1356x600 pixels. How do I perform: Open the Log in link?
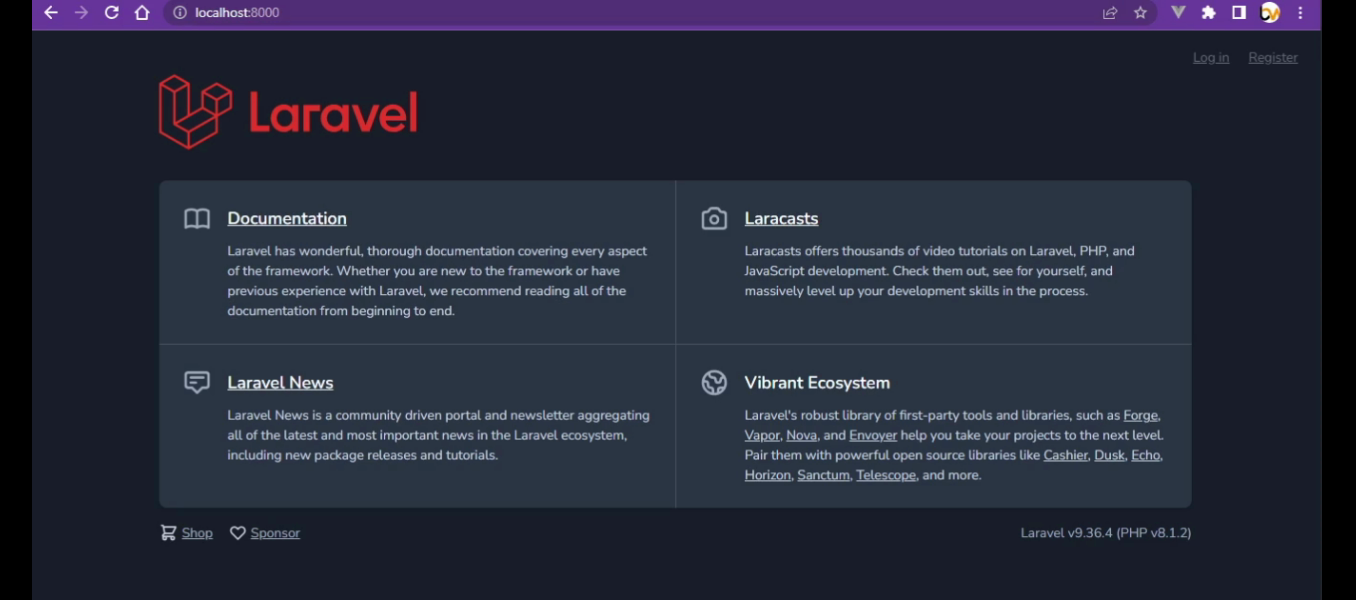tap(1211, 58)
